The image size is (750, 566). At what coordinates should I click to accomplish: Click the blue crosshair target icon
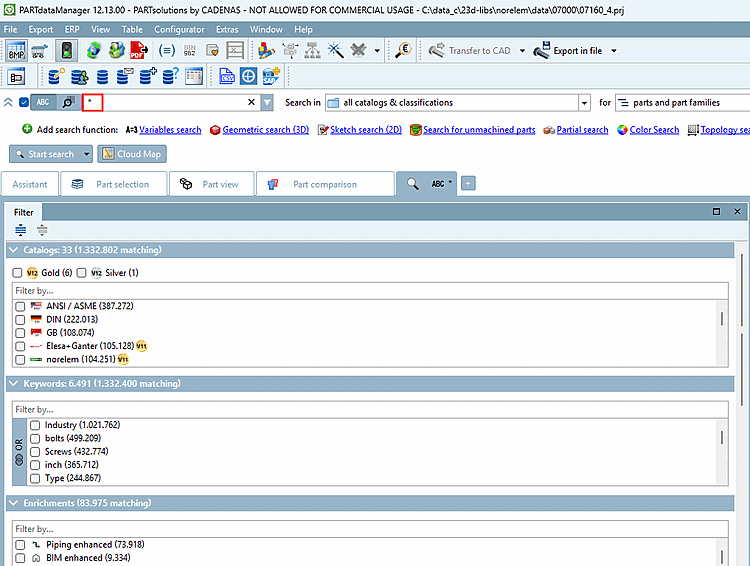(249, 76)
